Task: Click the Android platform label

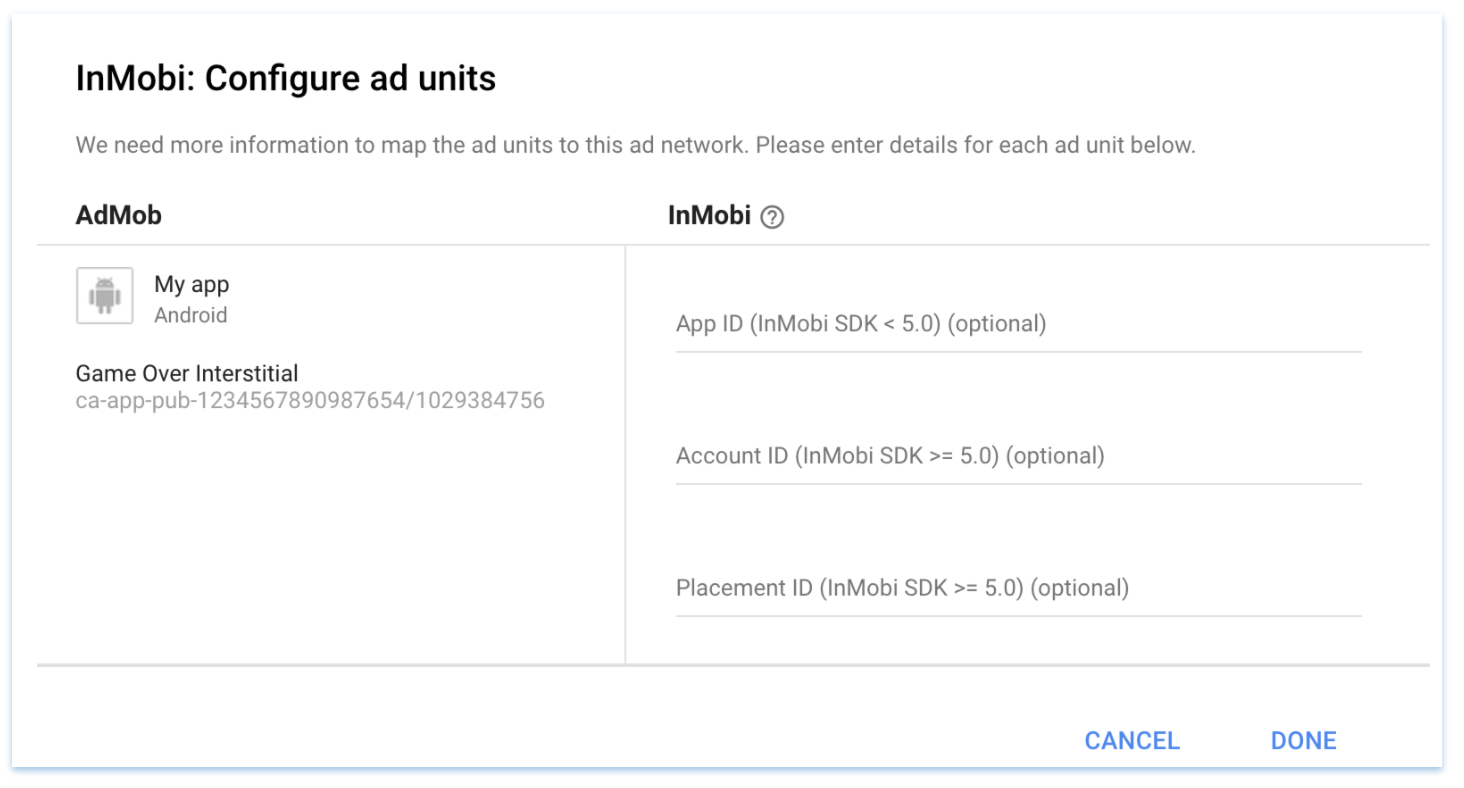Action: (190, 315)
